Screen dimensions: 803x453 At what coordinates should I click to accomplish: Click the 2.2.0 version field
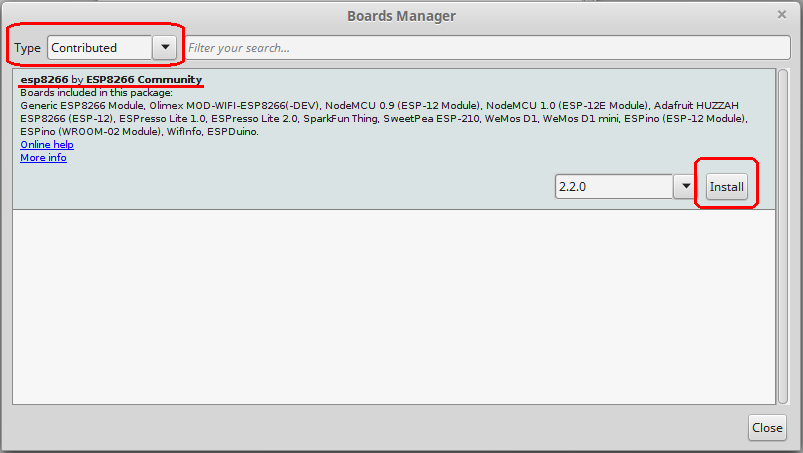click(x=614, y=186)
